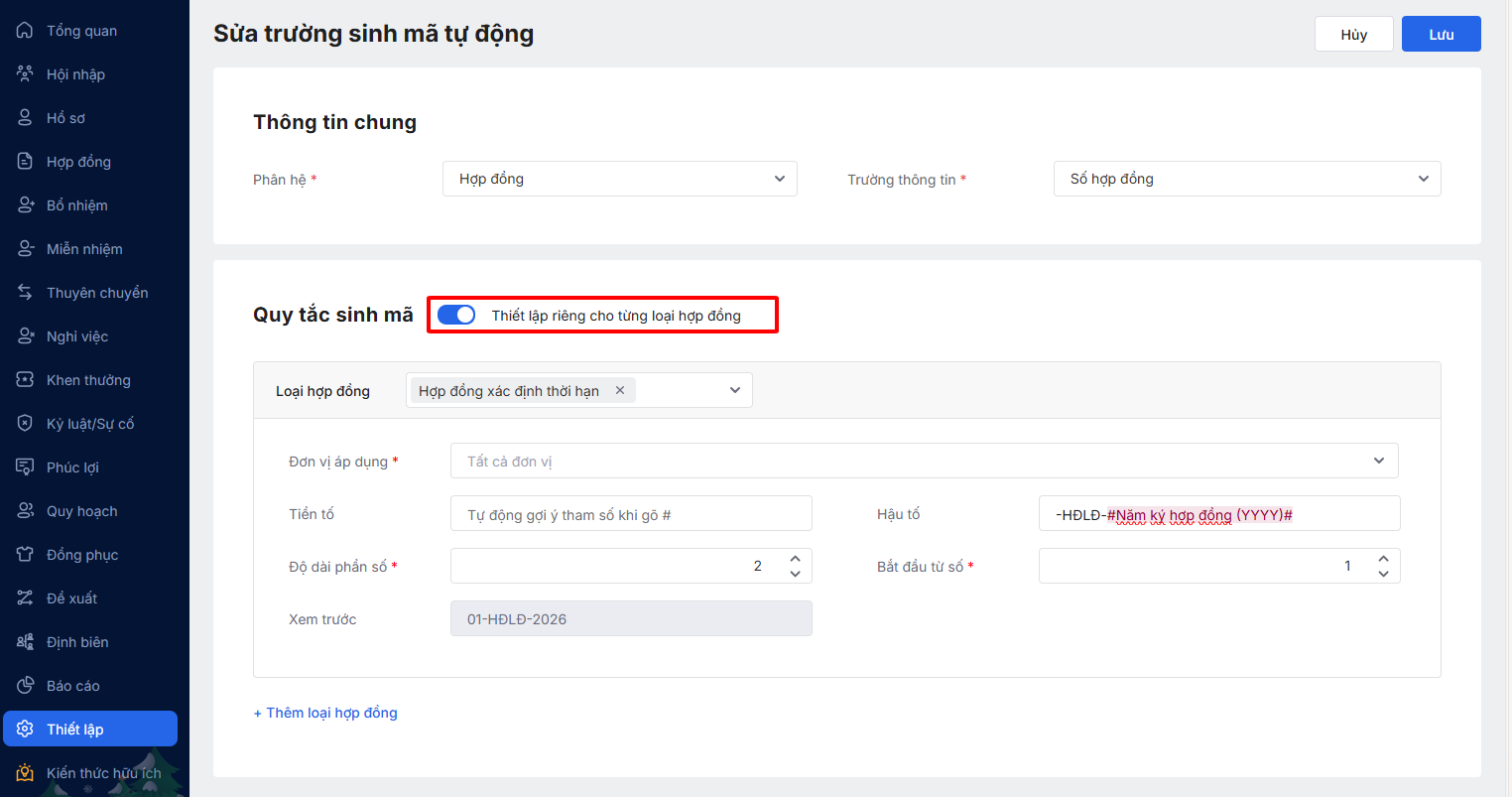Image resolution: width=1512 pixels, height=797 pixels.
Task: Click the Khen thưởng icon
Action: pyautogui.click(x=25, y=380)
